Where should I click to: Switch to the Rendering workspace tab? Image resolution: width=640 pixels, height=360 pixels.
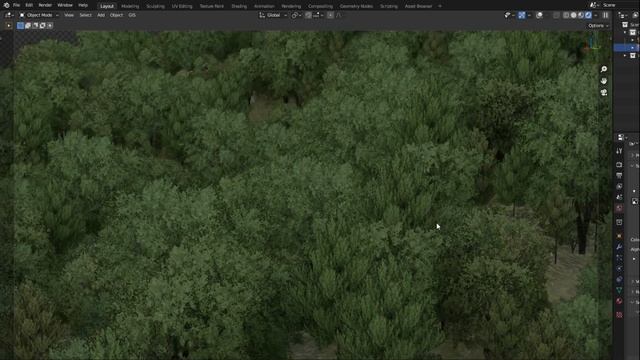click(291, 6)
